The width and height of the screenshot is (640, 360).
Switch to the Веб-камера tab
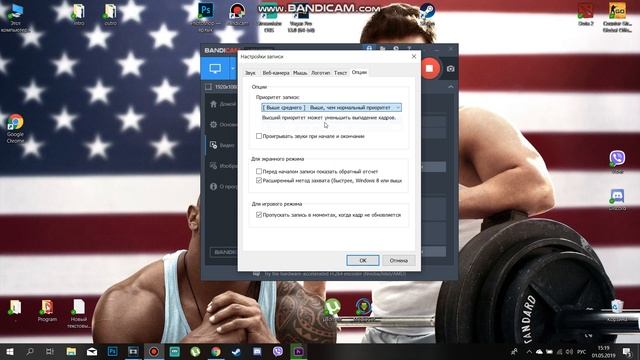[x=276, y=73]
